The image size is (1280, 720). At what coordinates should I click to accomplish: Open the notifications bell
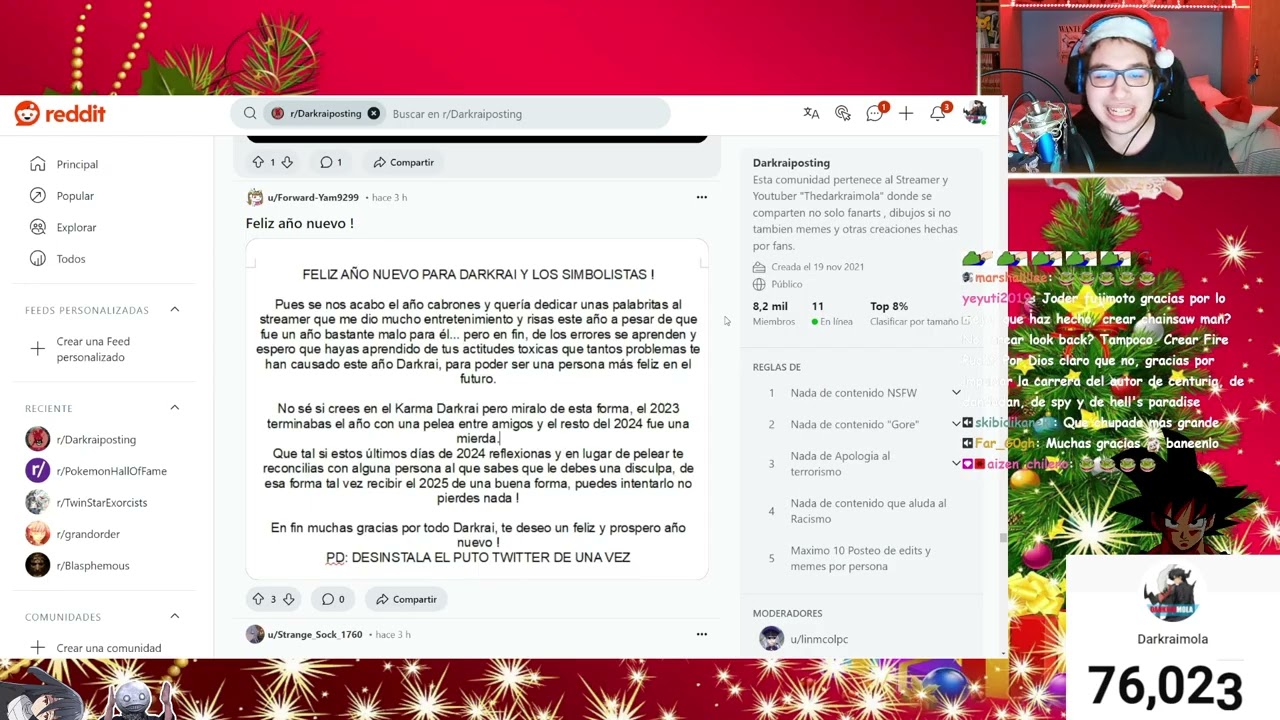[938, 113]
